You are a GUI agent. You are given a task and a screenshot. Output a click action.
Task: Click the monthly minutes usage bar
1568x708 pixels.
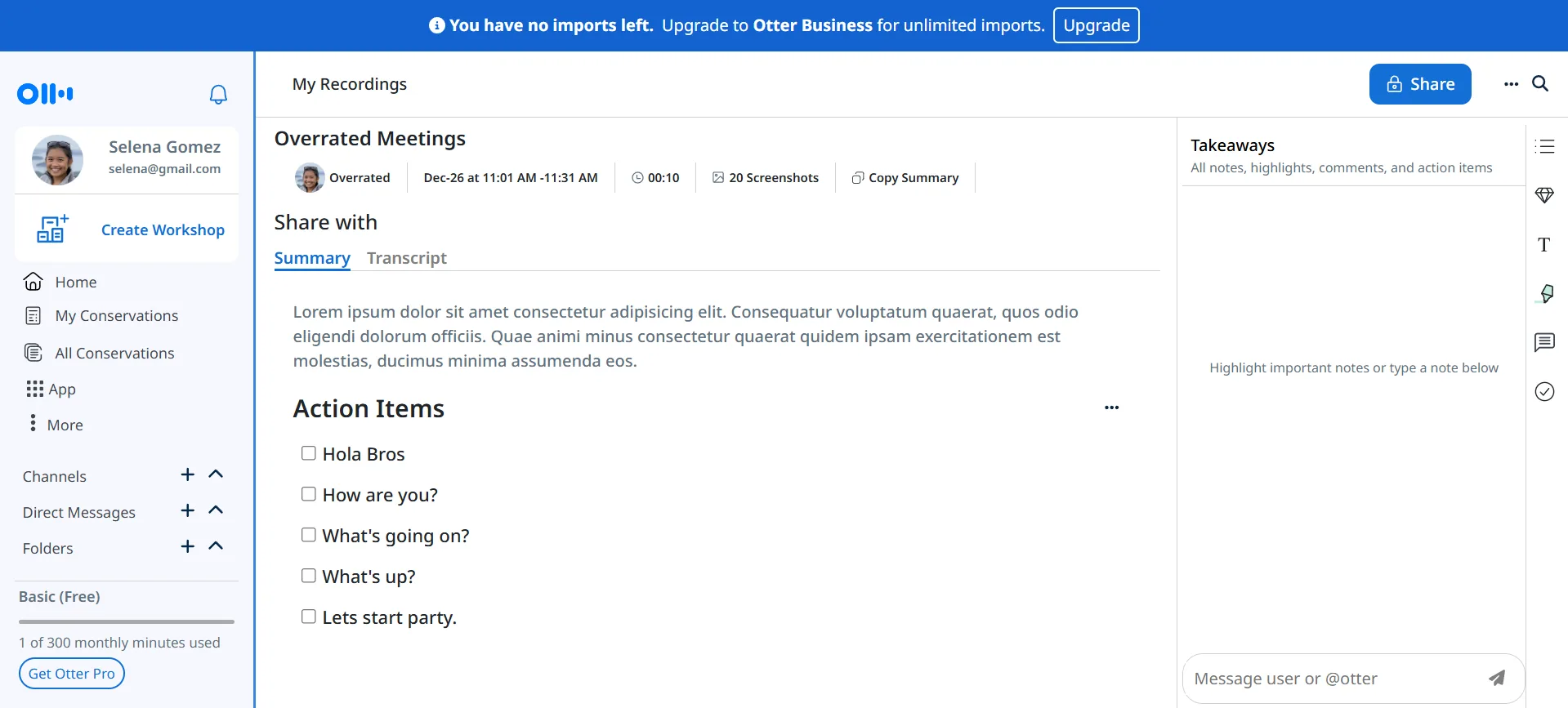click(x=127, y=621)
